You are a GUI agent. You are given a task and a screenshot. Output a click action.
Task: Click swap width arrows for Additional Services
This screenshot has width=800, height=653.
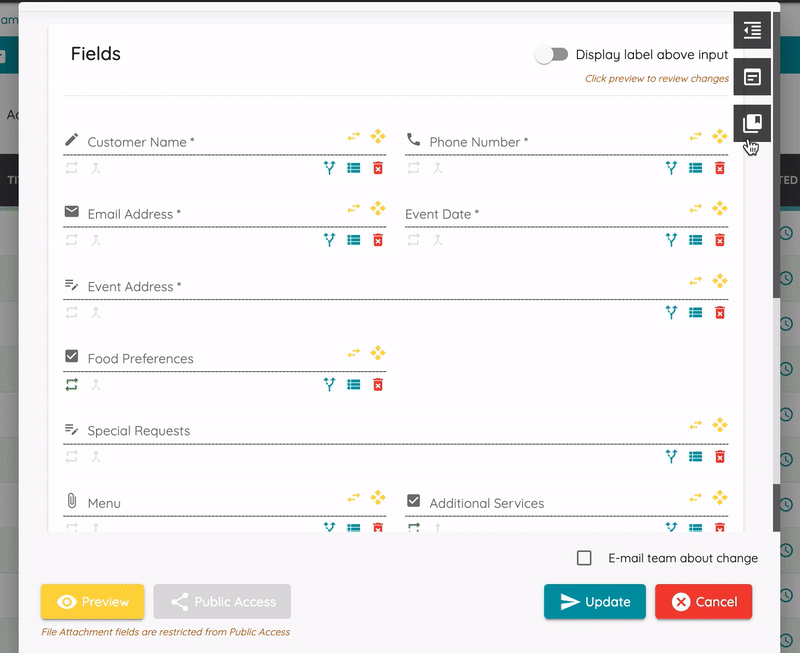pyautogui.click(x=695, y=497)
